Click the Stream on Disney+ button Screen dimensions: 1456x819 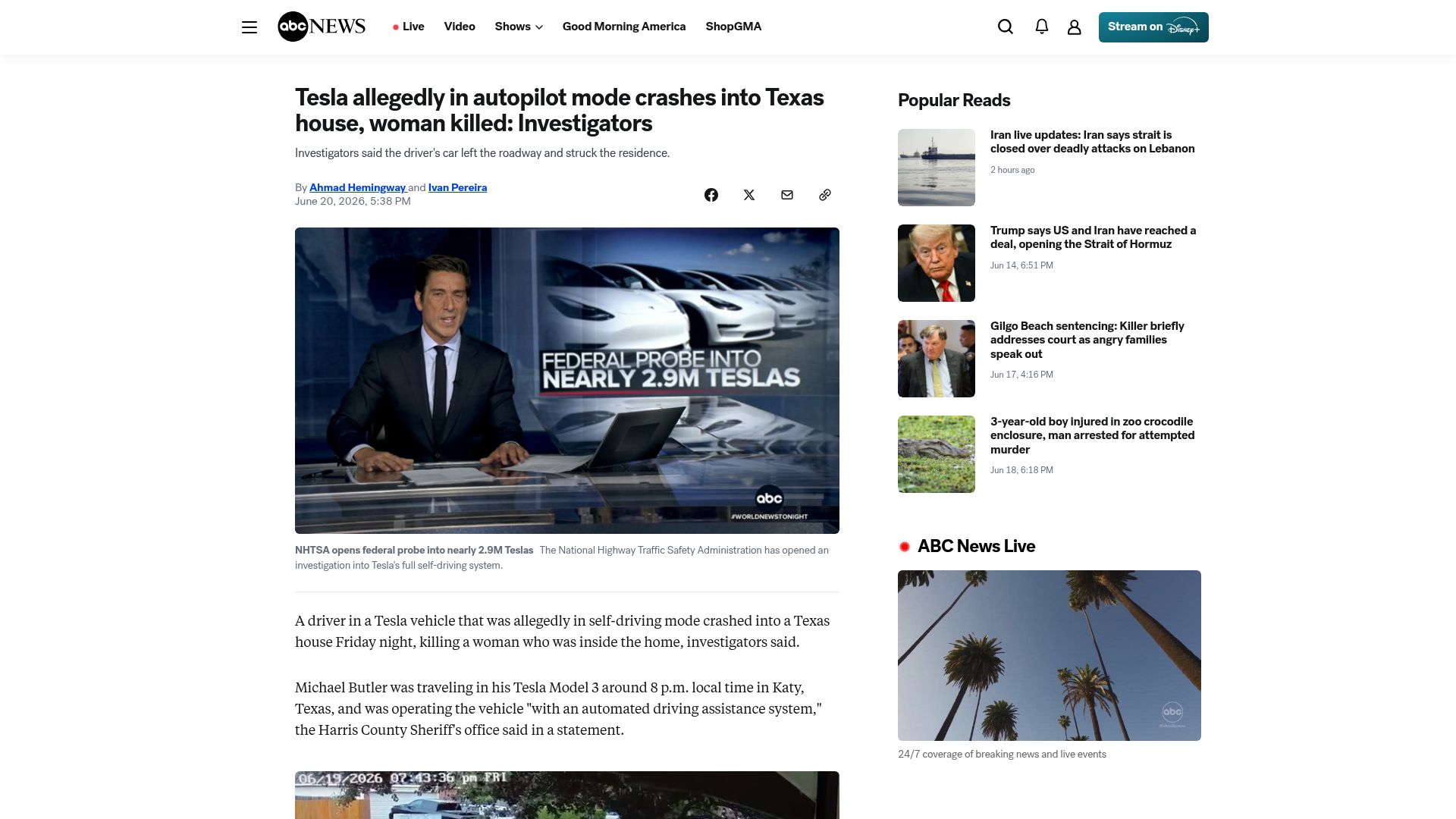[x=1153, y=27]
